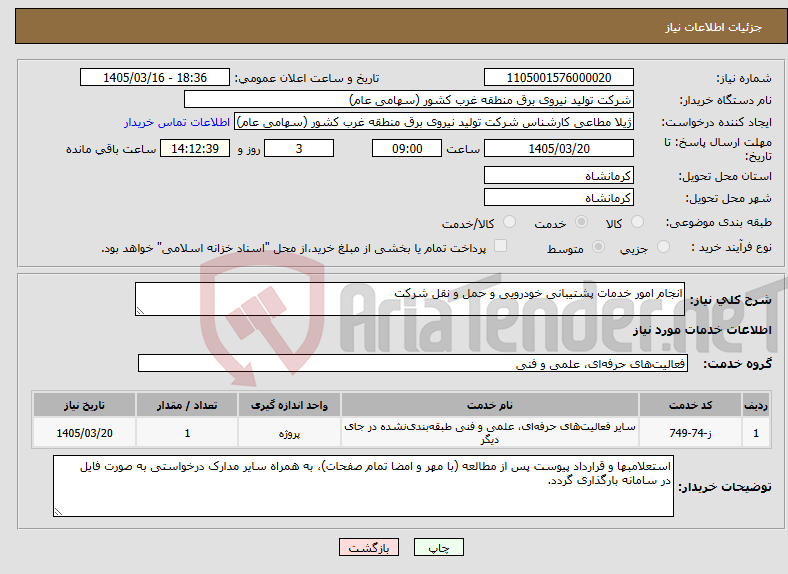Screen dimensions: 788x574
Task: Click the delivery province field کرمانشاه
Action: 558,175
